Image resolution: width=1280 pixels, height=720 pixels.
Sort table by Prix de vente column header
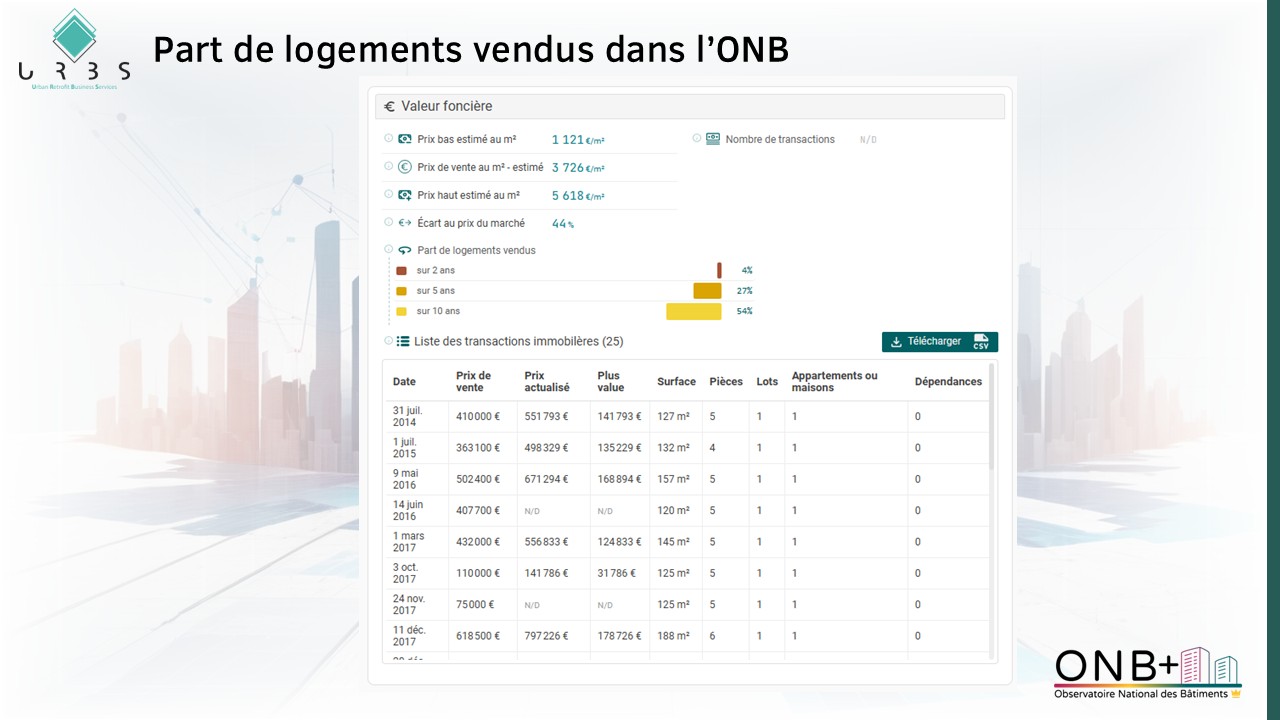point(473,381)
